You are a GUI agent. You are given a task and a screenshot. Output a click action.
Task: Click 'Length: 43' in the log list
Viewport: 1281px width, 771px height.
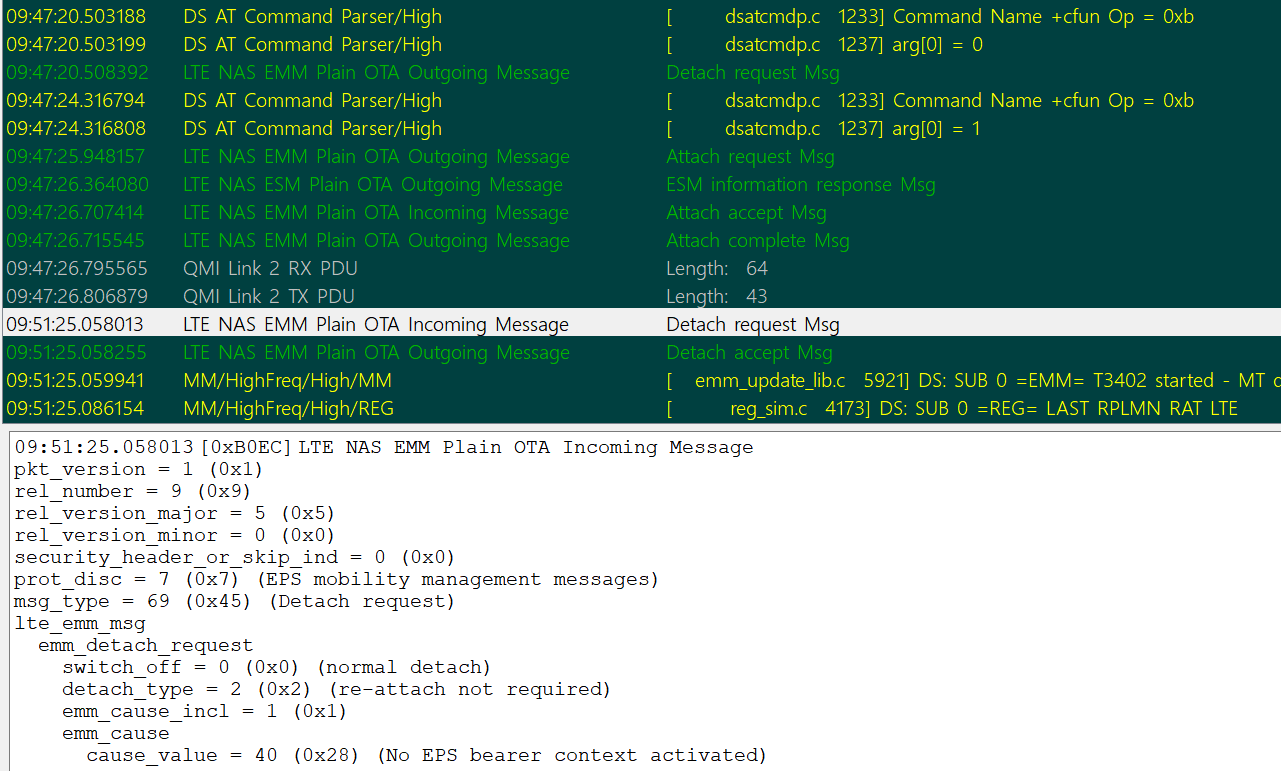717,296
